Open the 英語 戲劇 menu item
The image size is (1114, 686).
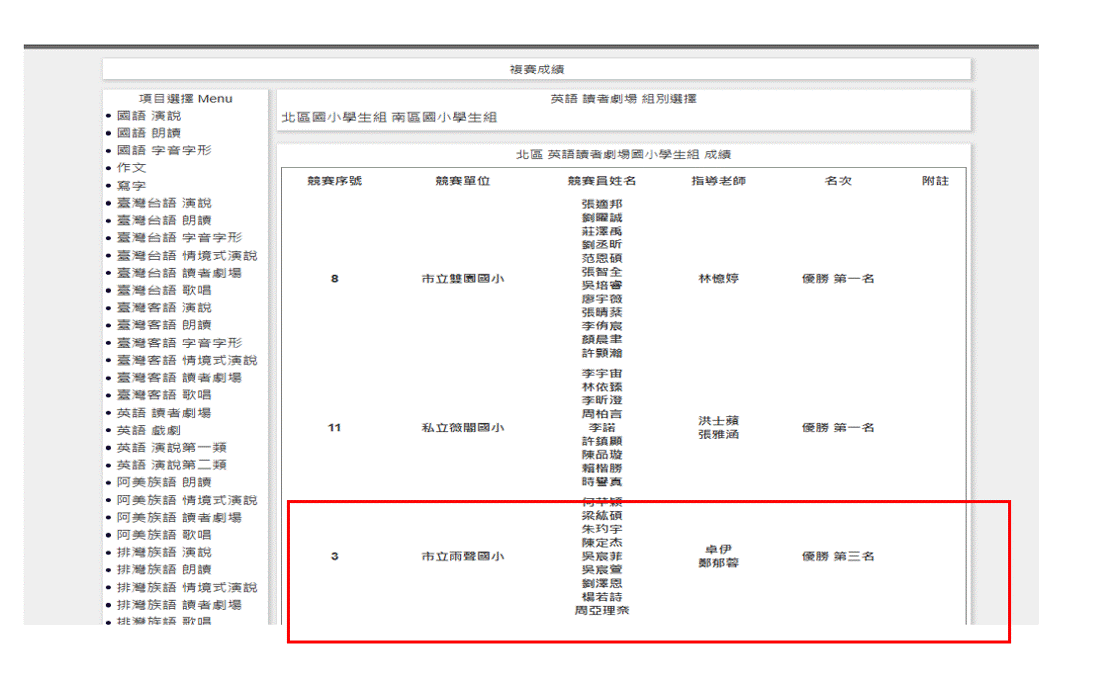click(x=149, y=430)
